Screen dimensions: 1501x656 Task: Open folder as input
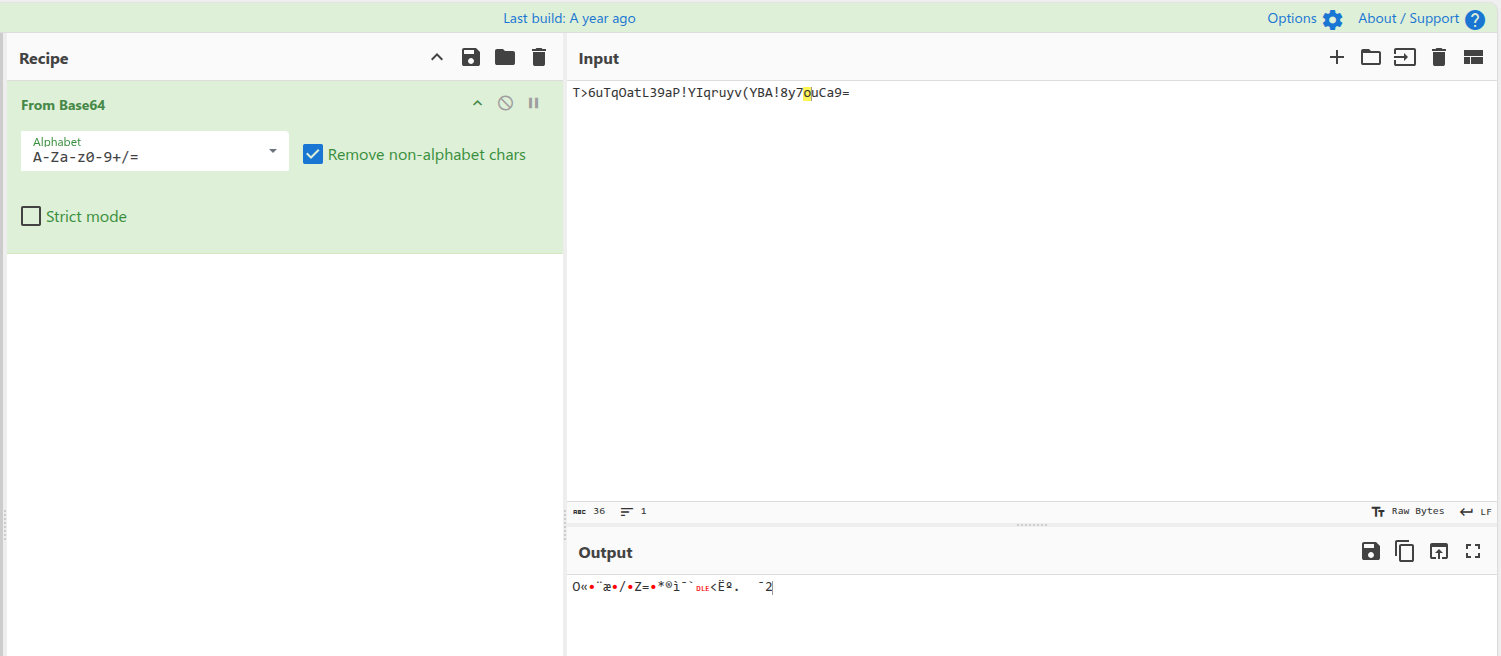(x=1371, y=58)
